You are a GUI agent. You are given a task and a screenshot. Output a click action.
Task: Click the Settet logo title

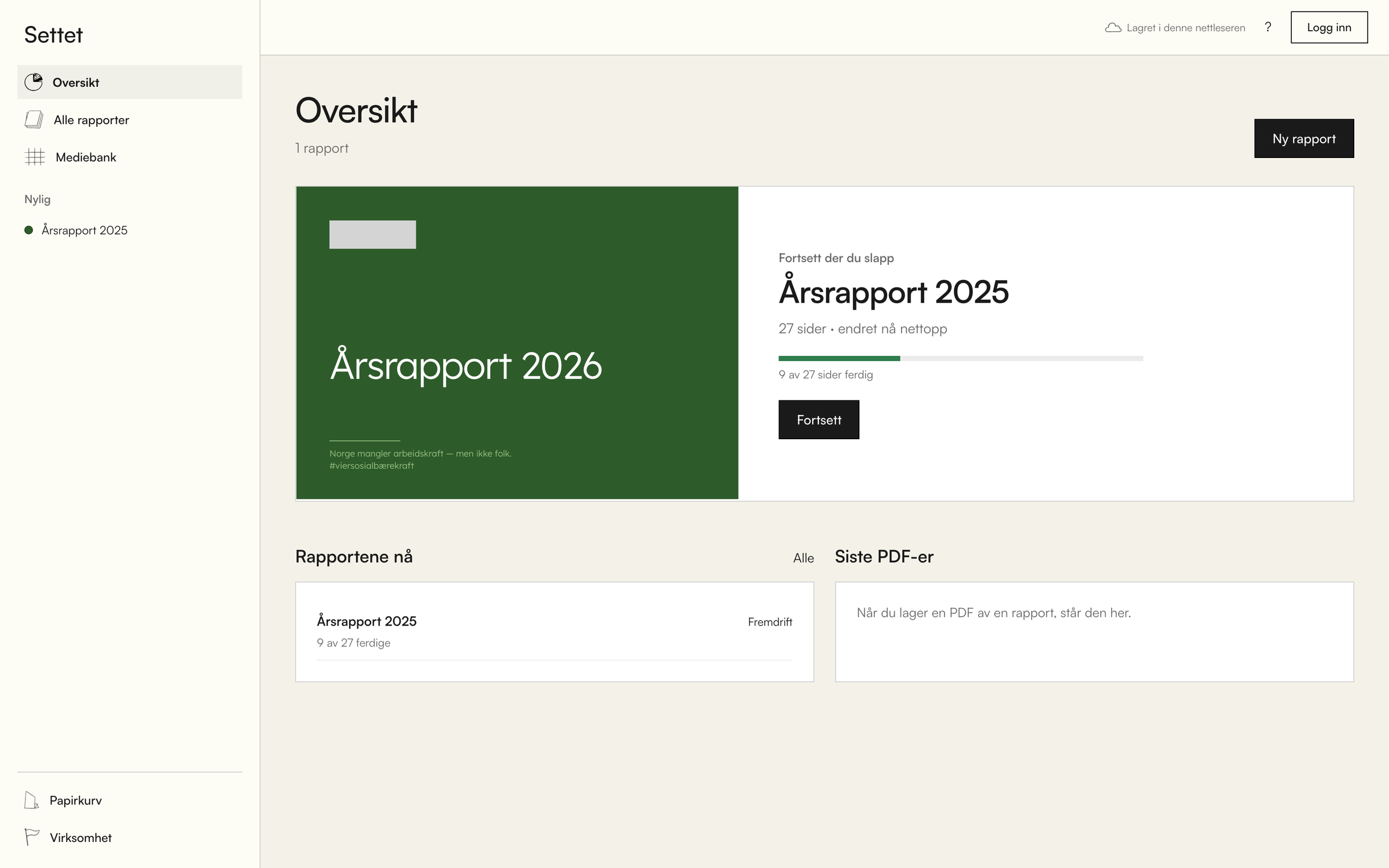[53, 35]
